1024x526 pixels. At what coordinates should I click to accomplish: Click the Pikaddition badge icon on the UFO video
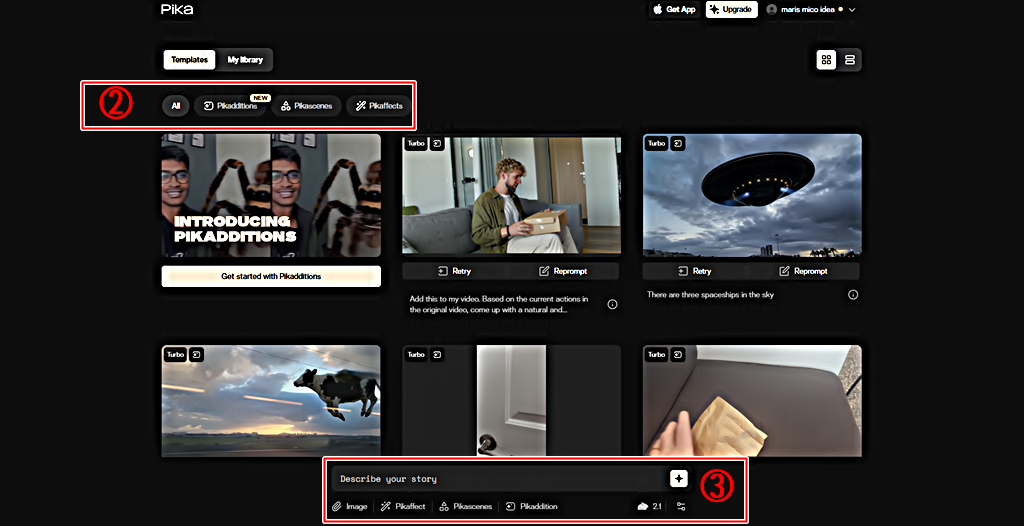[678, 143]
